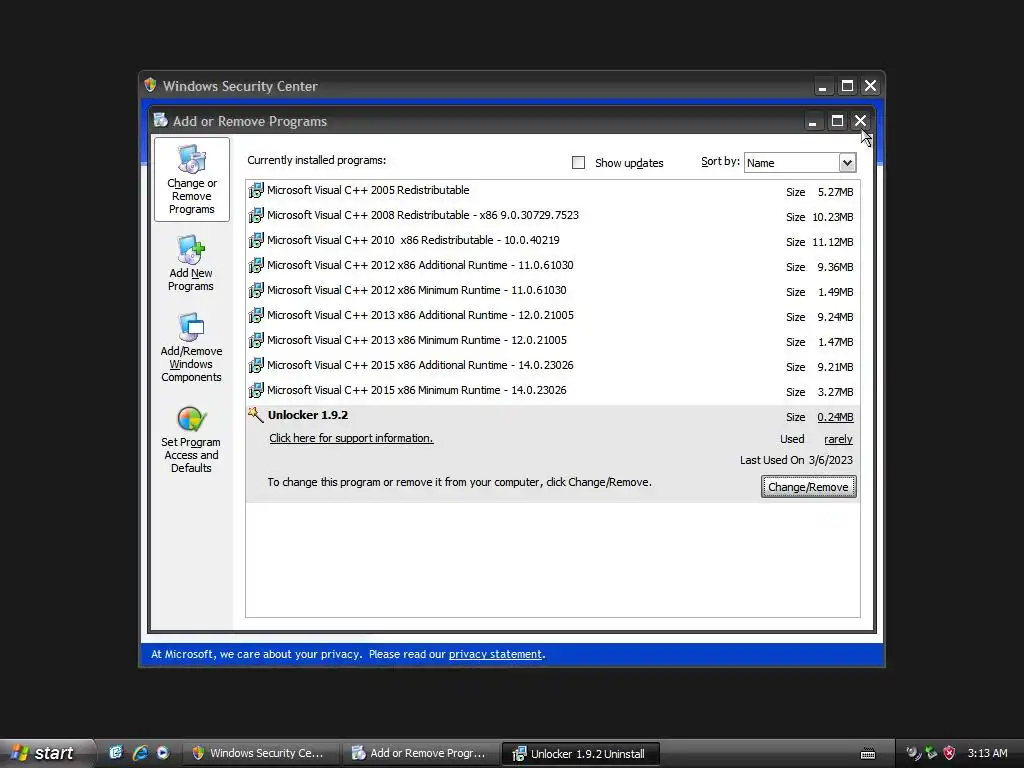Click red security shield tray icon
1024x768 pixels.
tap(950, 753)
